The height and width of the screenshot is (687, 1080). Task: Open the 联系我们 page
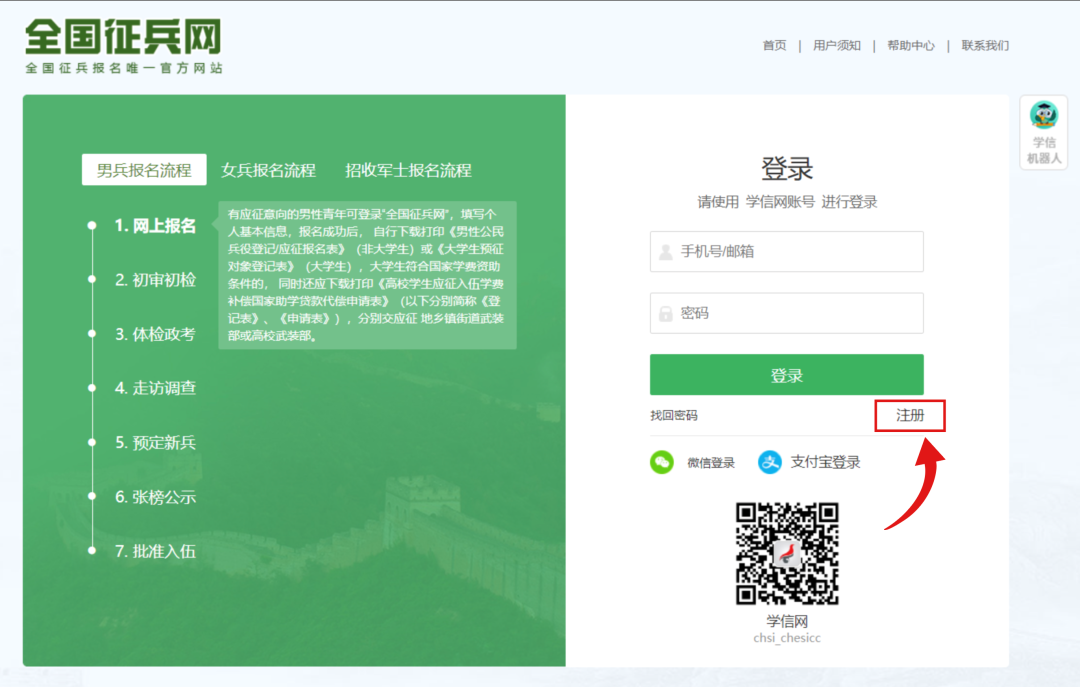tap(983, 45)
